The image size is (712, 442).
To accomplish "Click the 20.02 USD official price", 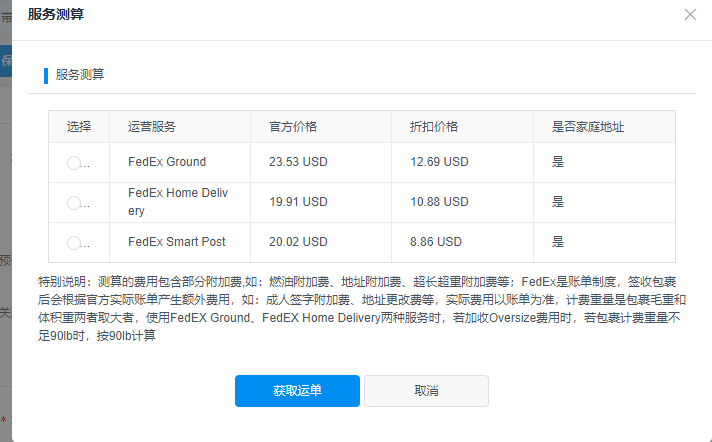I will [298, 242].
